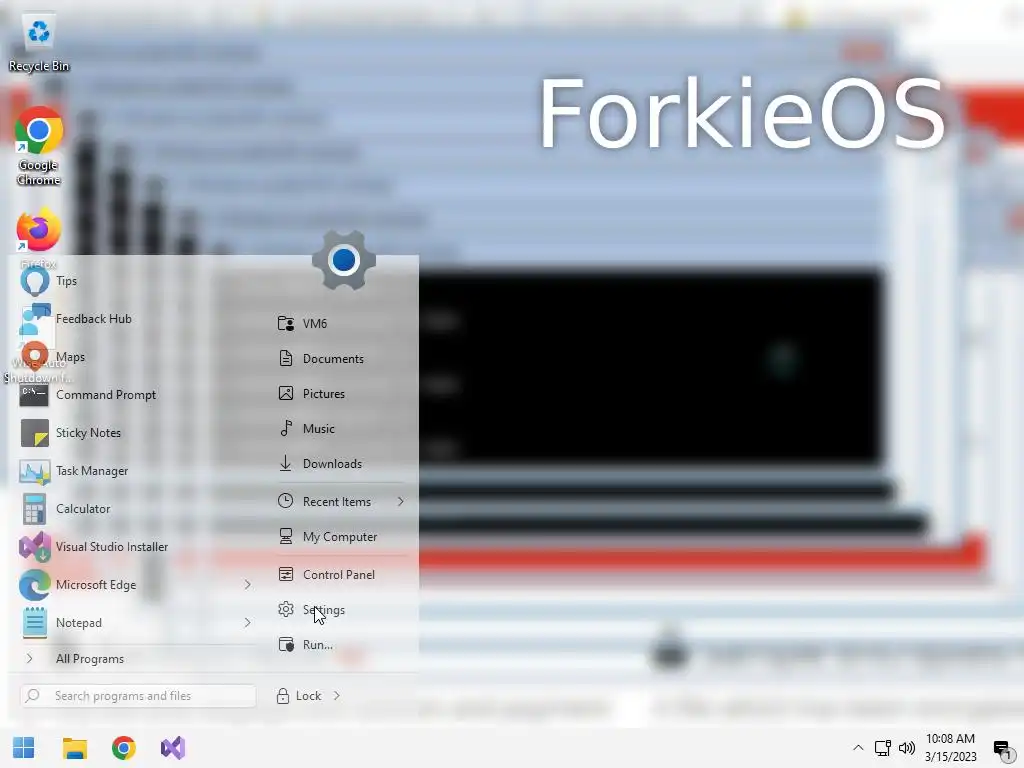Screen dimensions: 1024x768
Task: Open Command Prompt
Action: point(135,395)
